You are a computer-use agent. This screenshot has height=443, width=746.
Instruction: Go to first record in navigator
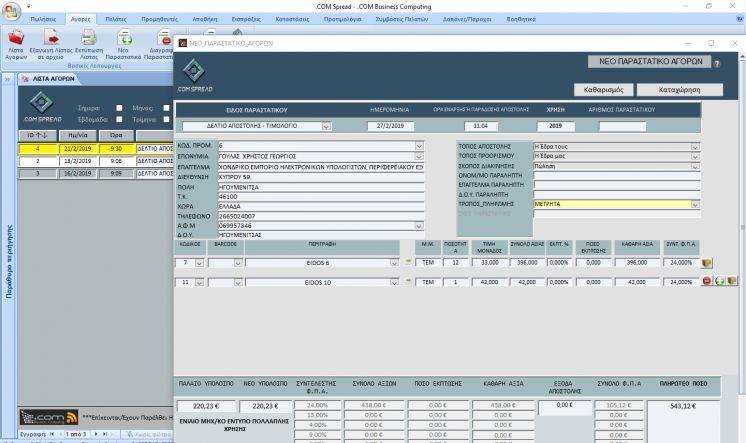click(52, 434)
